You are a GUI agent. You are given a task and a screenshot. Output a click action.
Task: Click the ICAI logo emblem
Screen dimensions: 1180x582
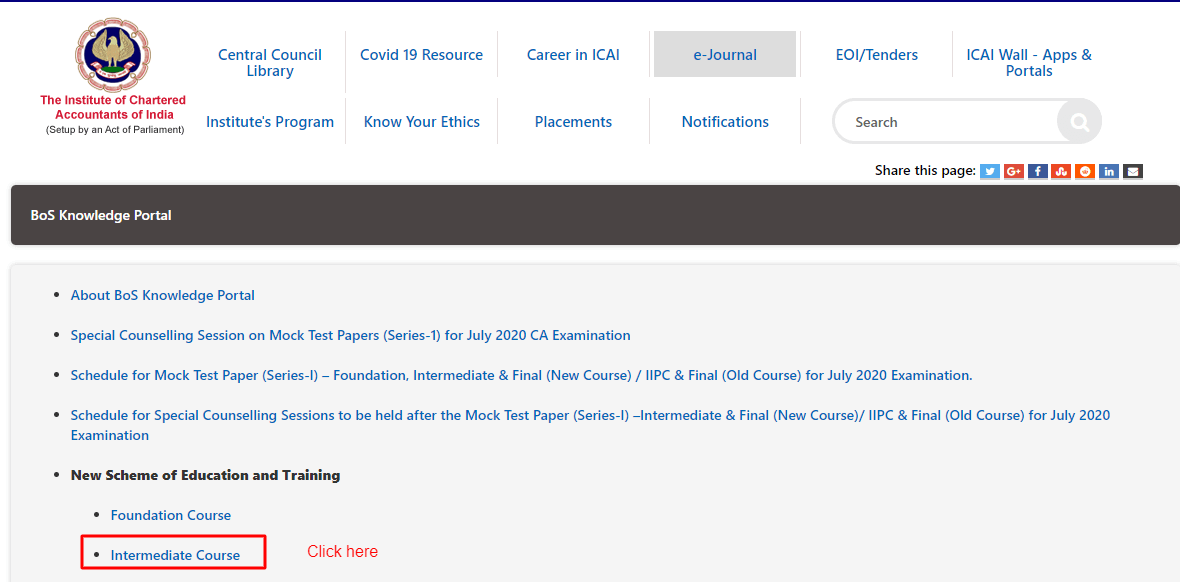point(113,55)
